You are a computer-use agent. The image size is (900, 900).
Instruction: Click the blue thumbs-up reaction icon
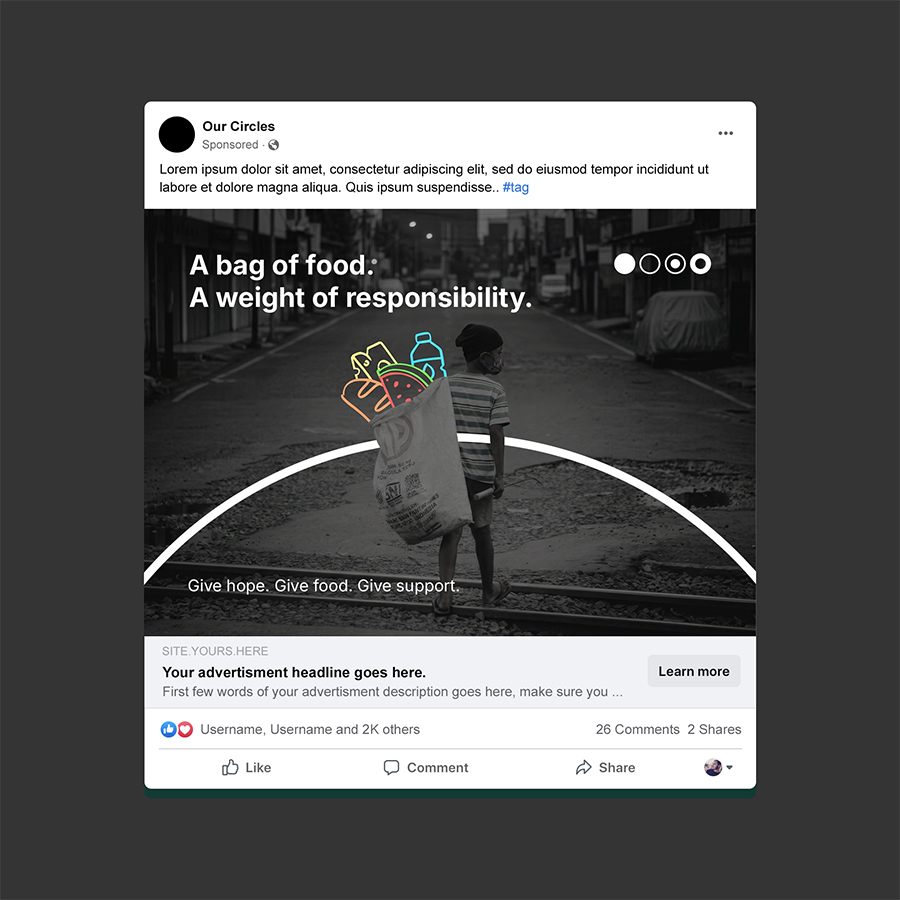[169, 729]
